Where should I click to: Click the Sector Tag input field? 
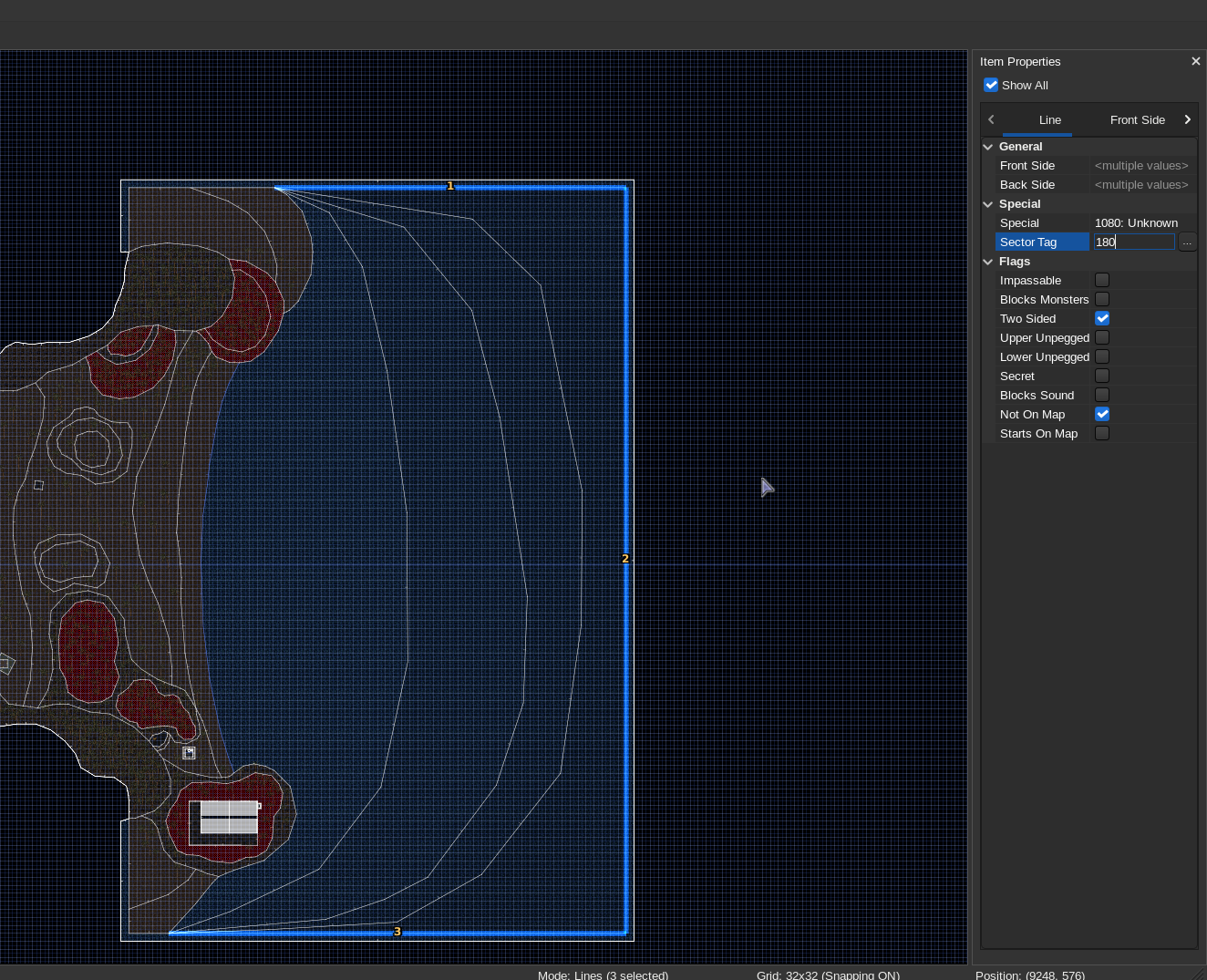click(x=1134, y=242)
